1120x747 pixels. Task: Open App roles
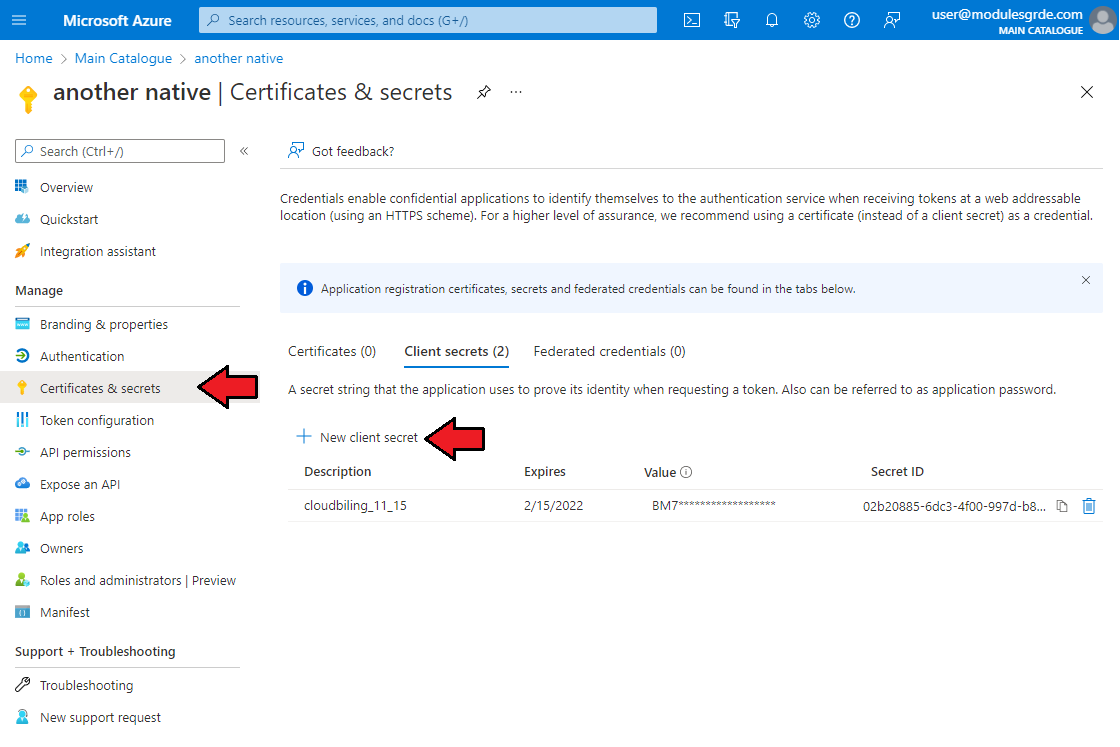tap(67, 516)
